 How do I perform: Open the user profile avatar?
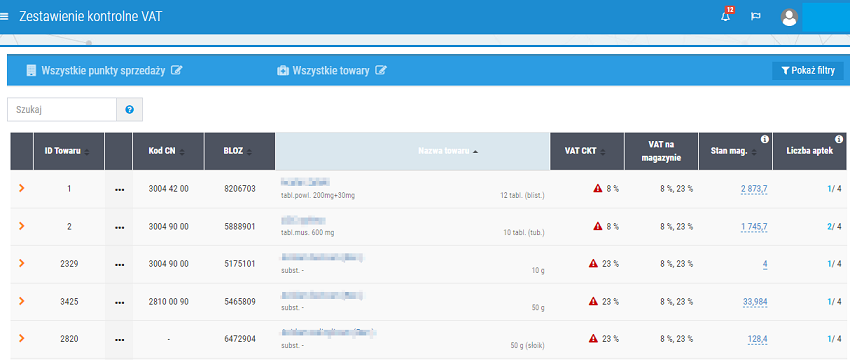789,17
